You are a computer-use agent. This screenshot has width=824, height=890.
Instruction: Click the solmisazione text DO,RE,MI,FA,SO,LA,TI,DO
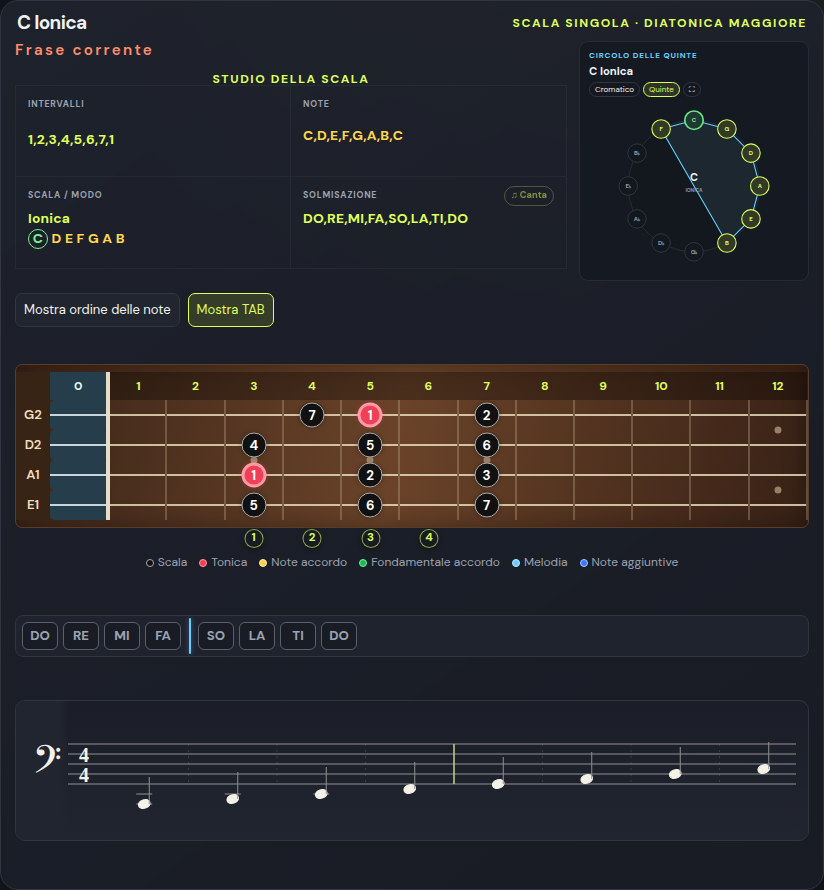(385, 219)
